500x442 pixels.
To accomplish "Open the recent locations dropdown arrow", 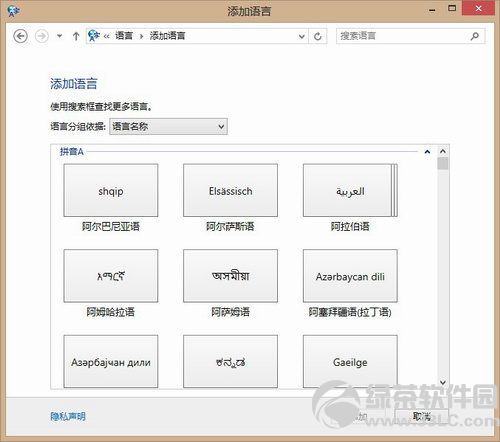I will (x=59, y=36).
